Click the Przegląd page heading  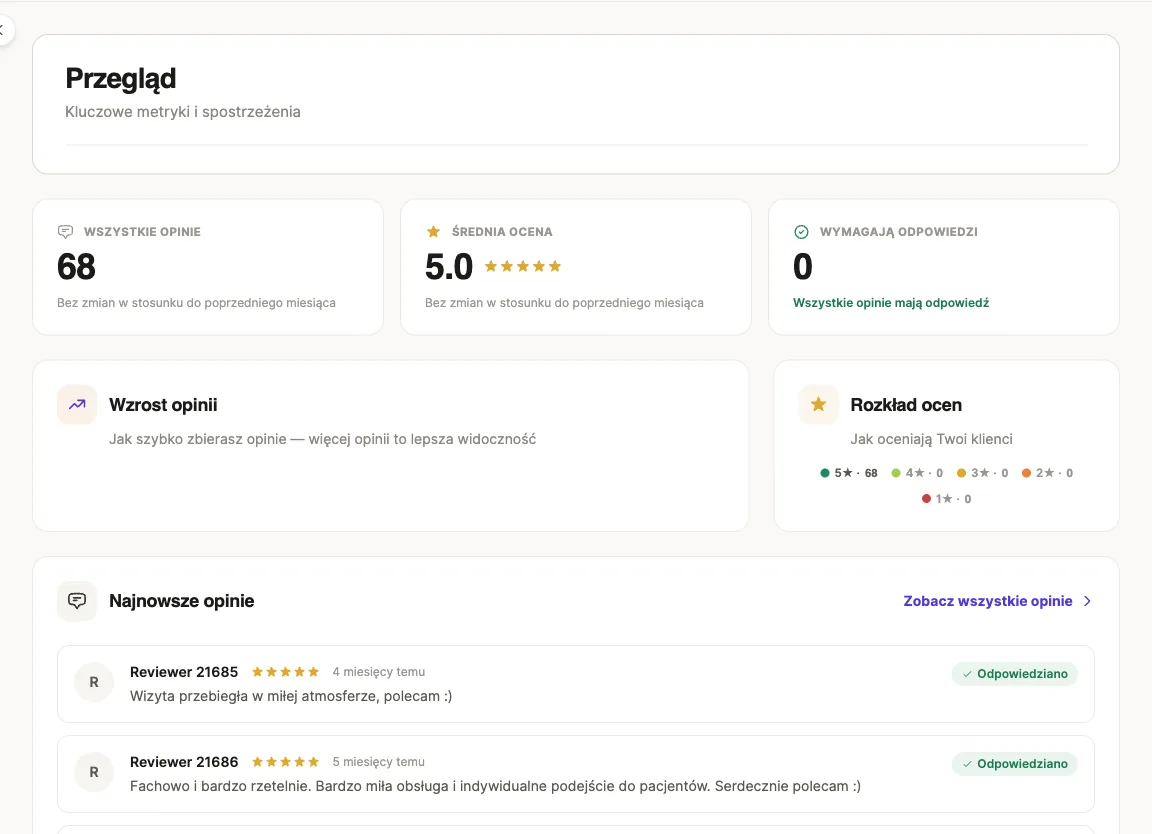[120, 79]
